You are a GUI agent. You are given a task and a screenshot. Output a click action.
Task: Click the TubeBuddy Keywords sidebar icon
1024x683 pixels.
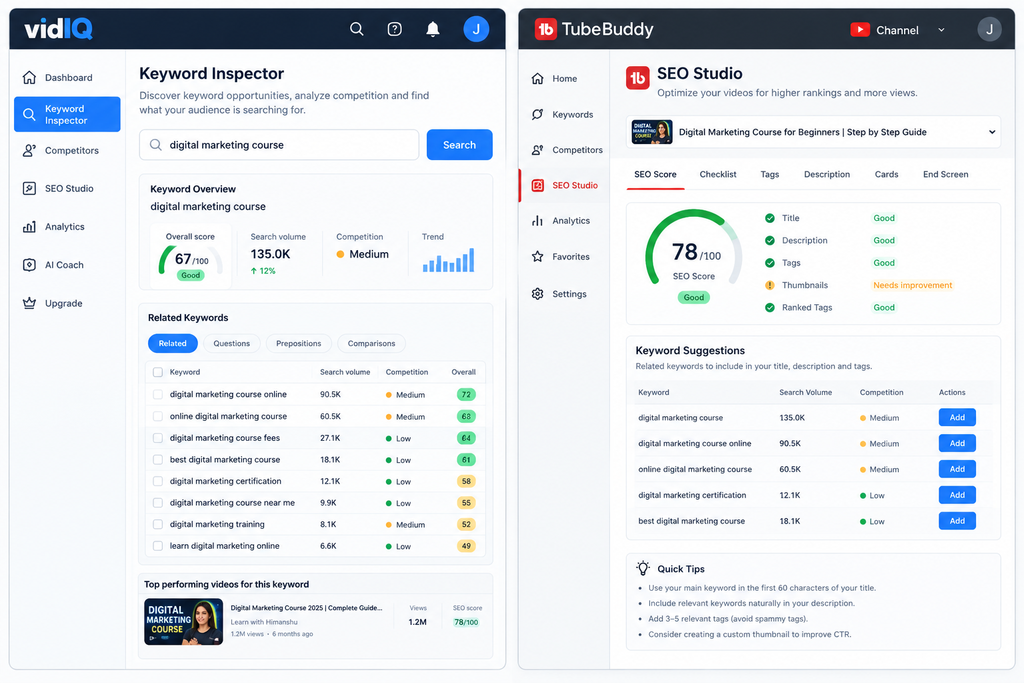(537, 114)
